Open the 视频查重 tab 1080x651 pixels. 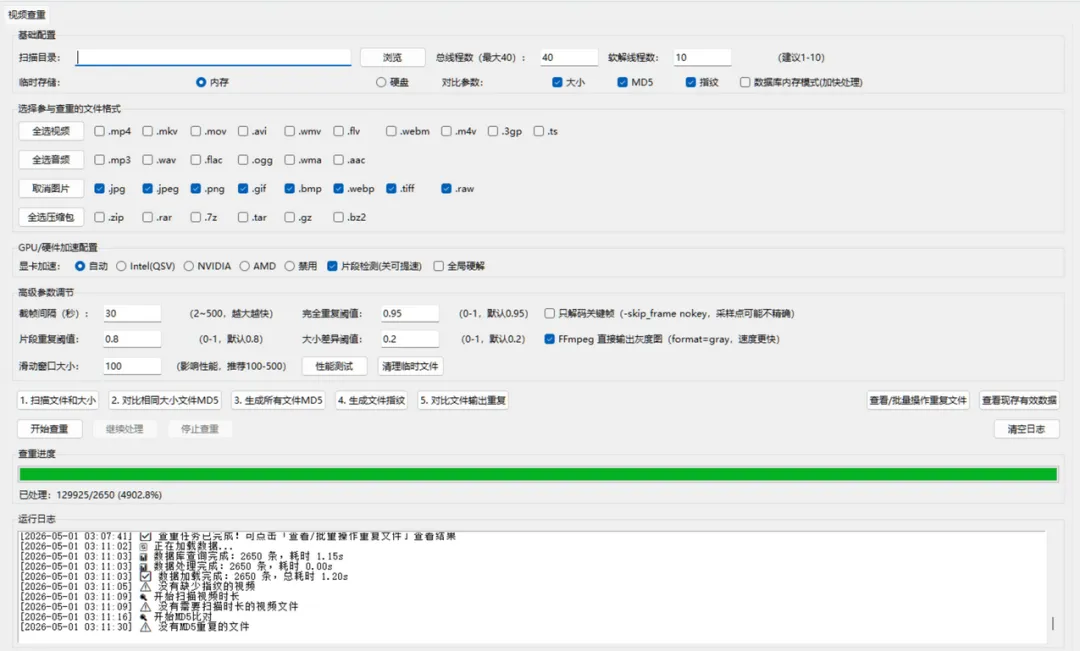(26, 14)
